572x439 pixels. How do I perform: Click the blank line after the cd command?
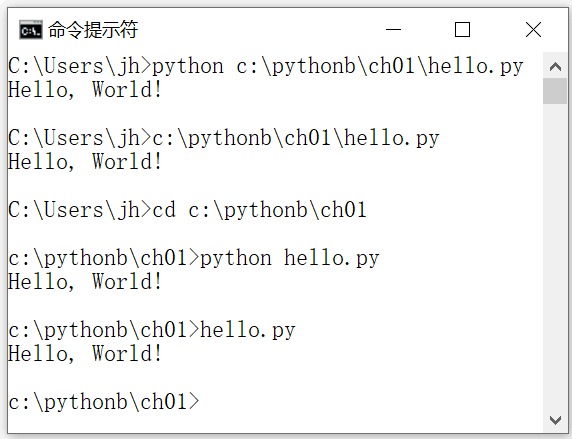[x=275, y=234]
